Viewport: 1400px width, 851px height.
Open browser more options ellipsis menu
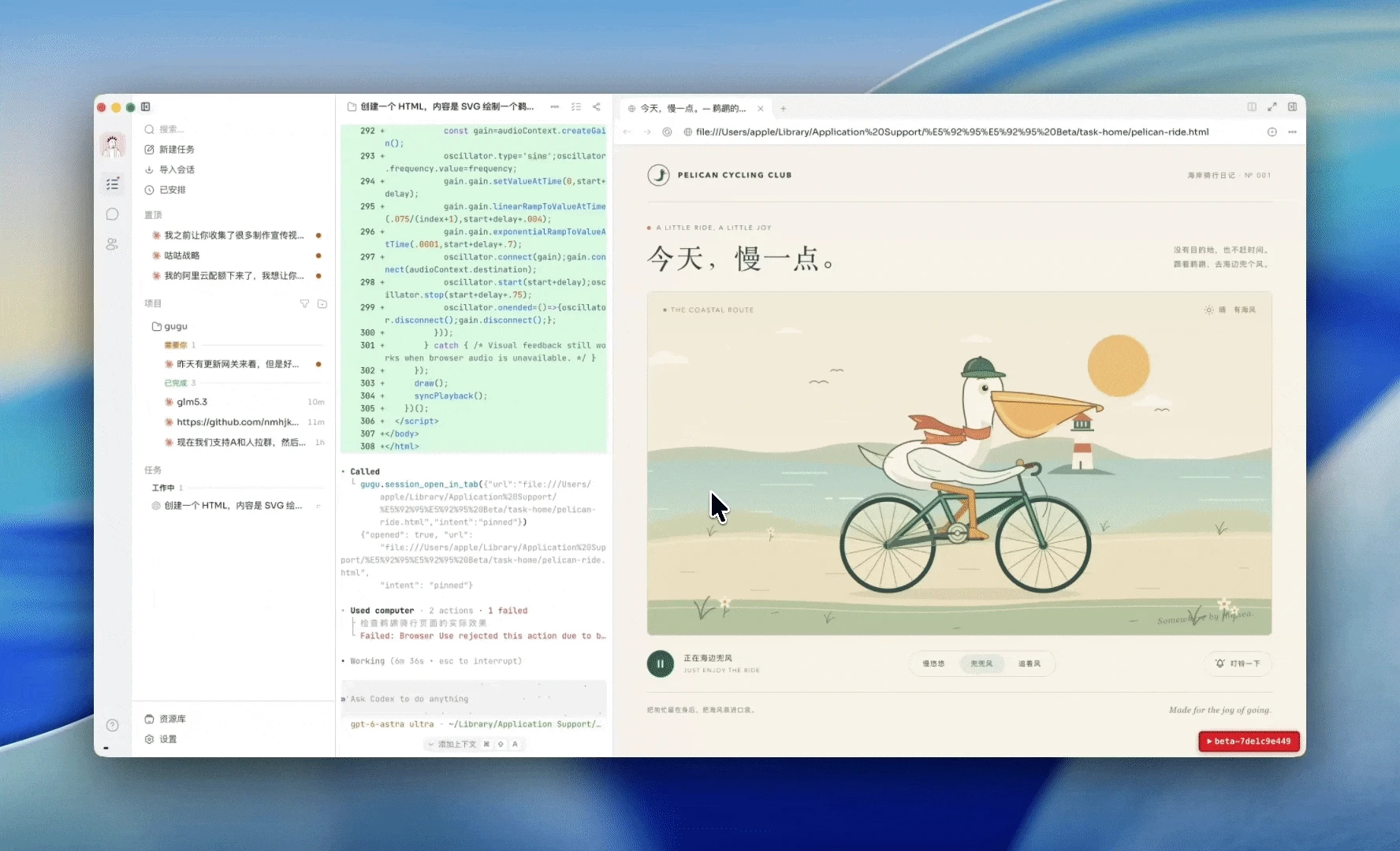pos(1293,132)
